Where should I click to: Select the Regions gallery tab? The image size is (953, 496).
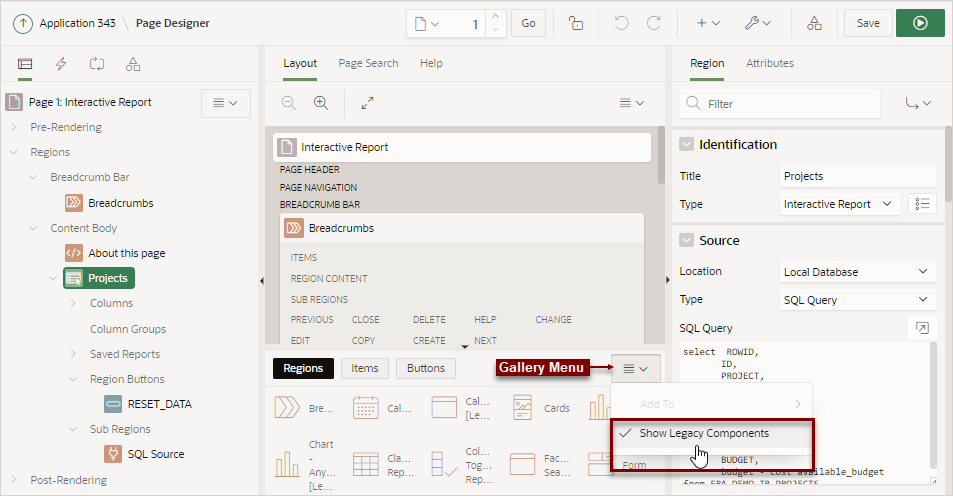pos(303,368)
